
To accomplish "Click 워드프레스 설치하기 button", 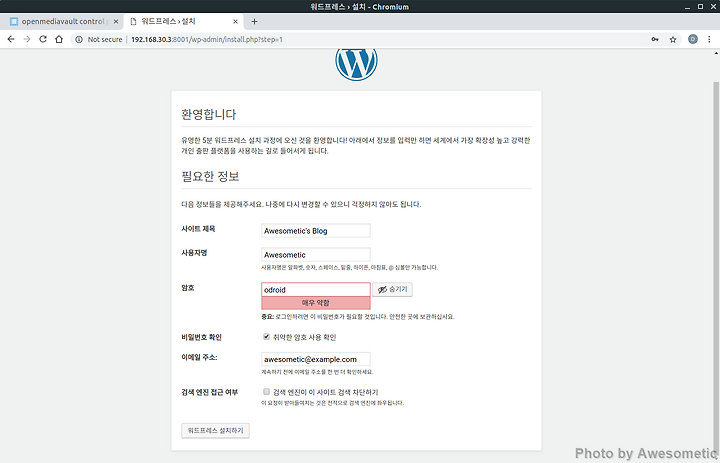I will coord(215,430).
